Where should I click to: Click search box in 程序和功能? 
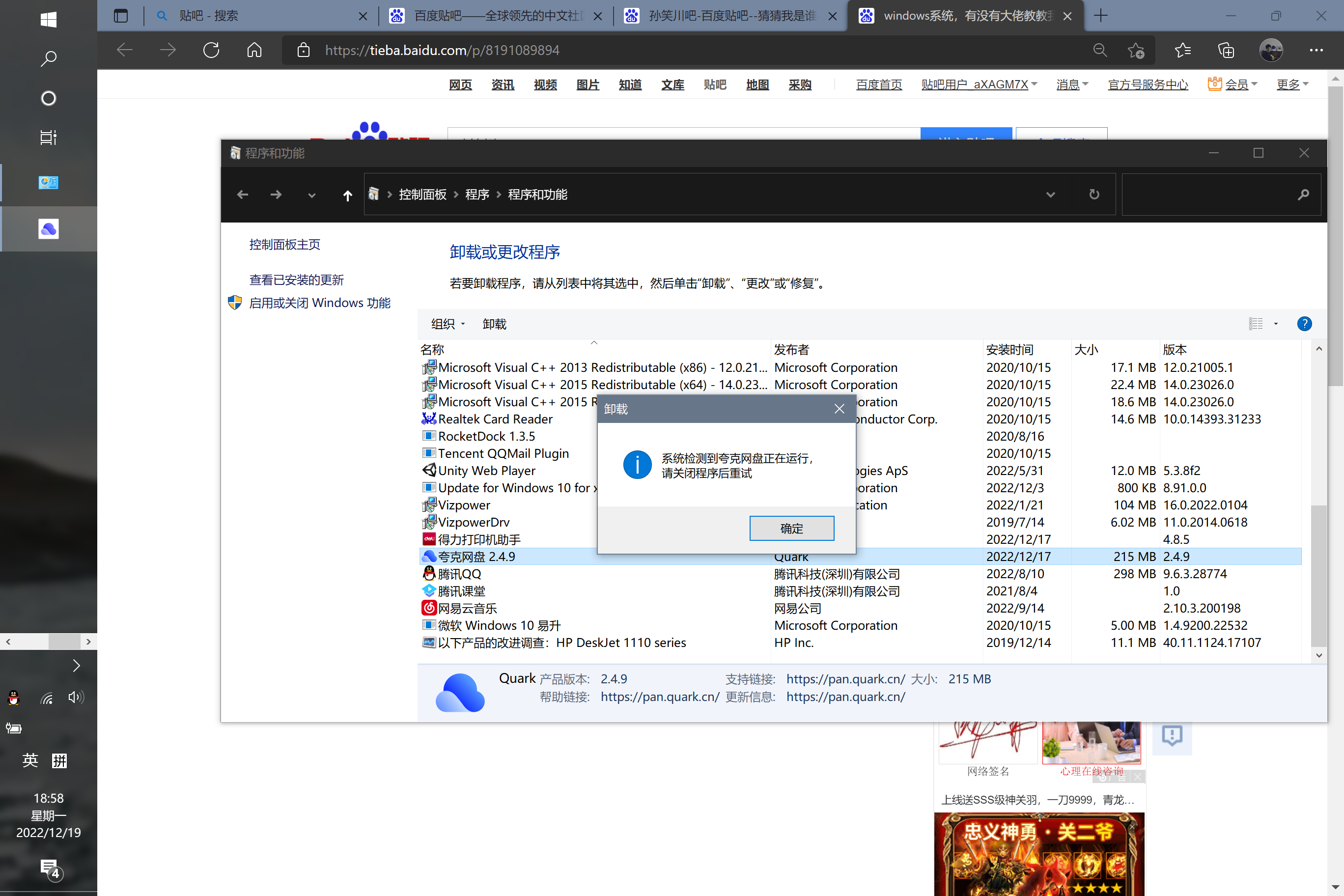click(1221, 195)
